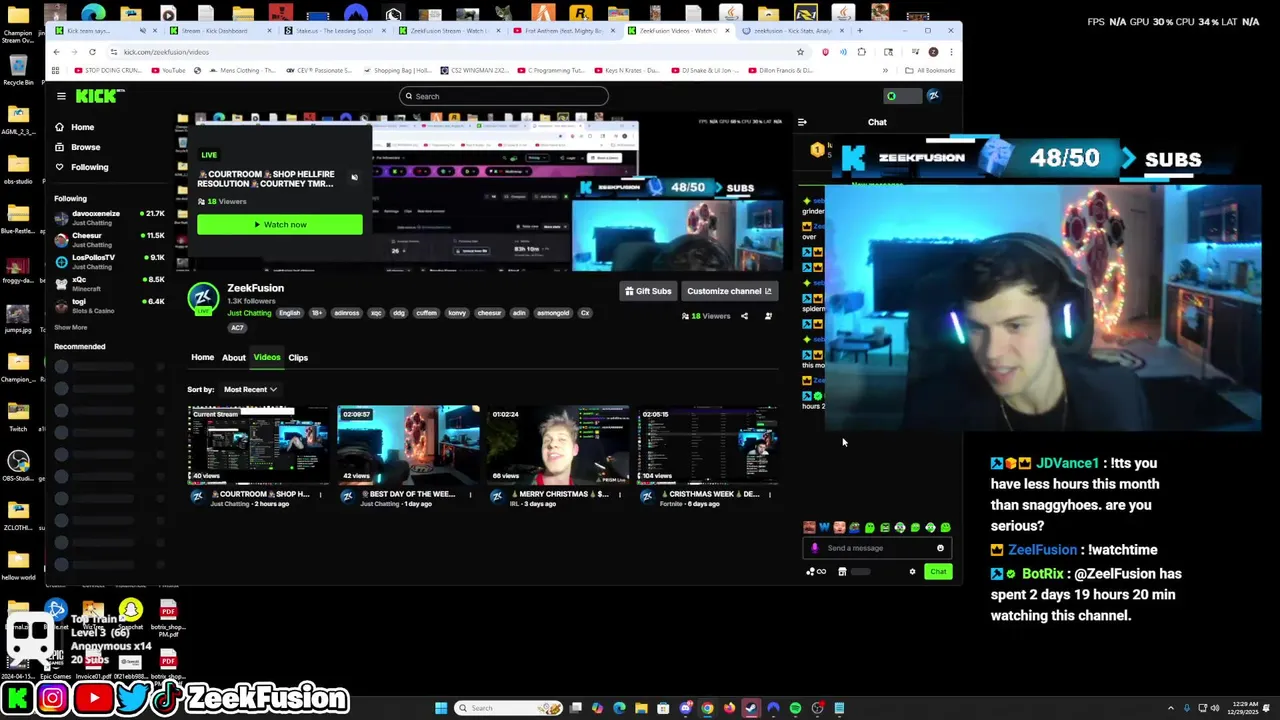Open Spotify from the taskbar
This screenshot has width=1280, height=720.
795,708
